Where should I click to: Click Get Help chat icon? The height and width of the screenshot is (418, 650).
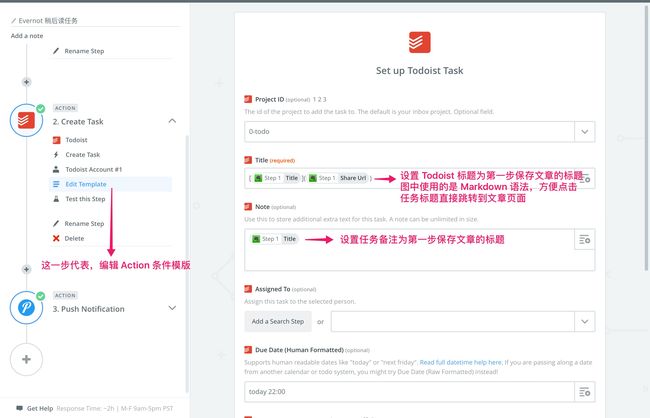pos(19,408)
